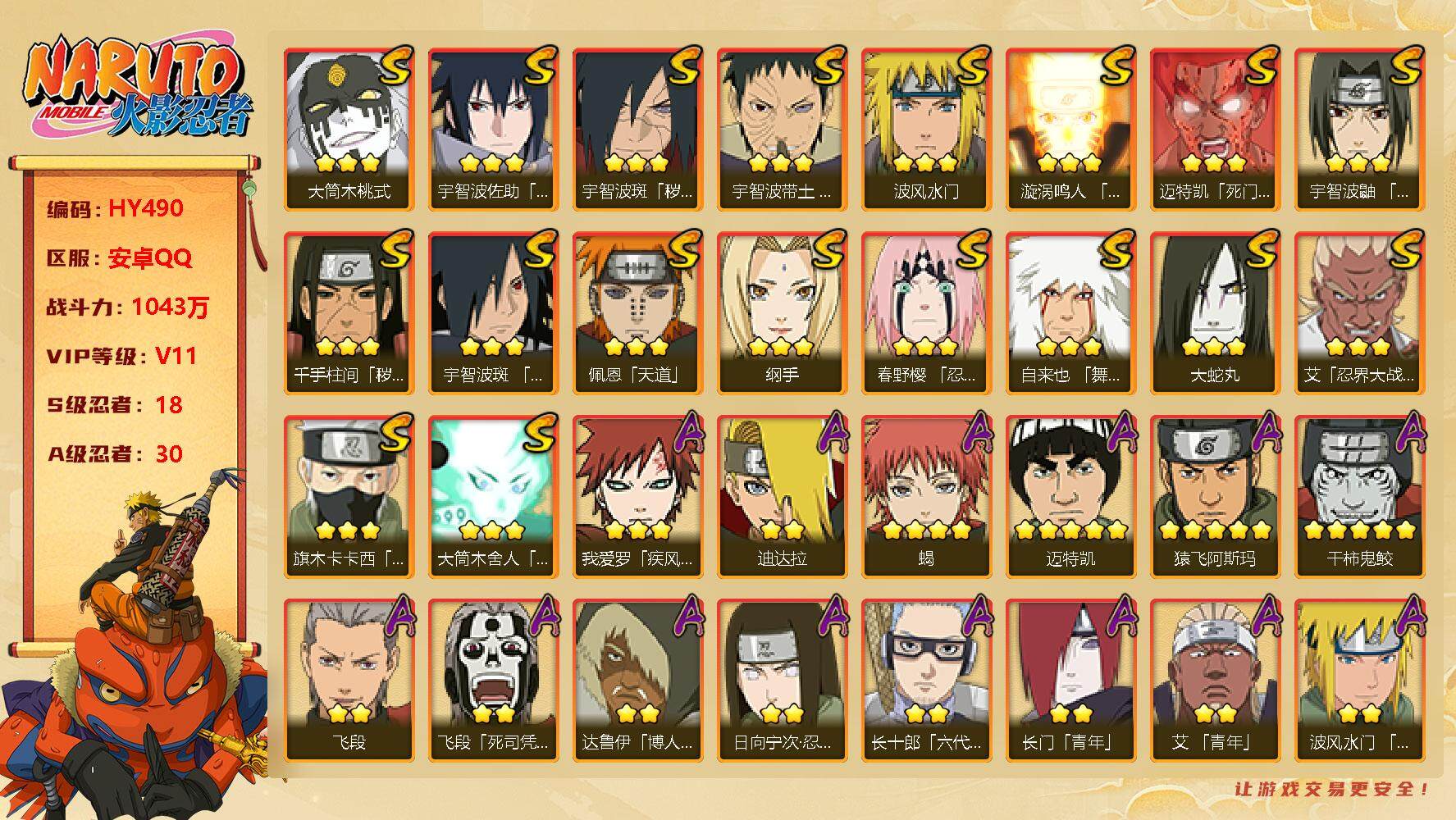
Task: Choose the 艾「青年」 character card
Action: click(x=1215, y=681)
